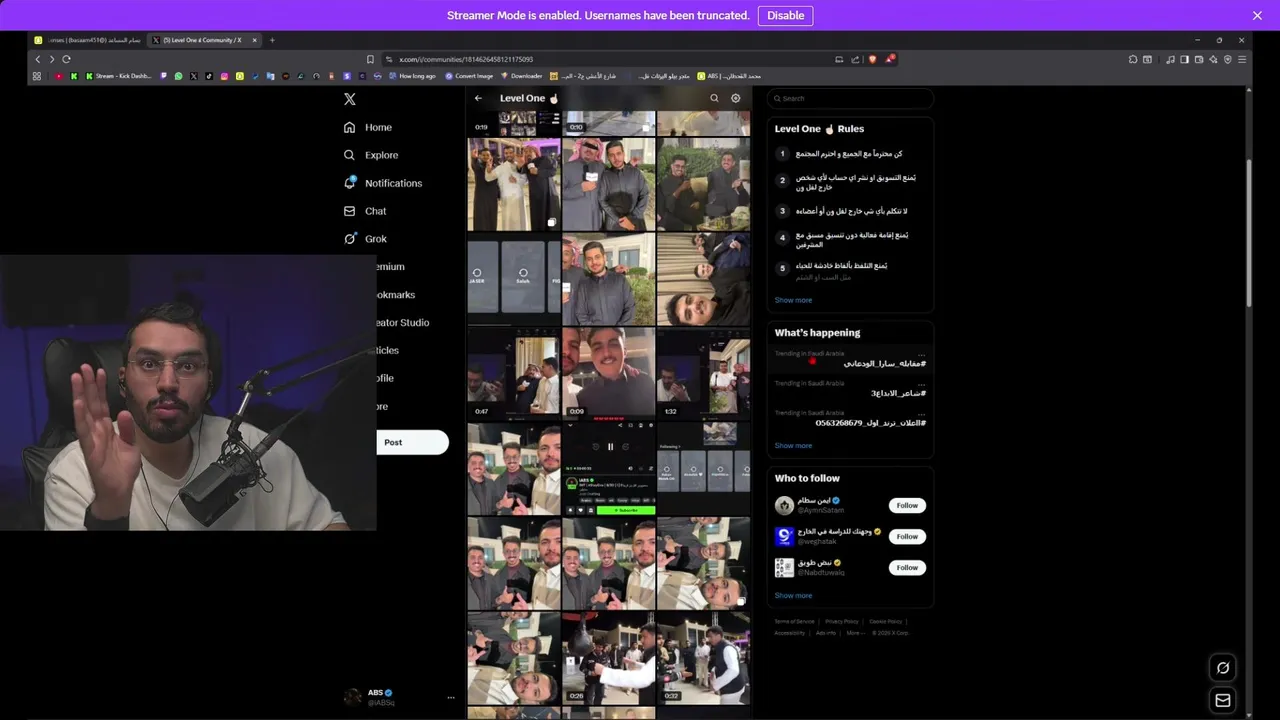1280x720 pixels.
Task: Open the Convert Image bookmark
Action: pos(469,76)
